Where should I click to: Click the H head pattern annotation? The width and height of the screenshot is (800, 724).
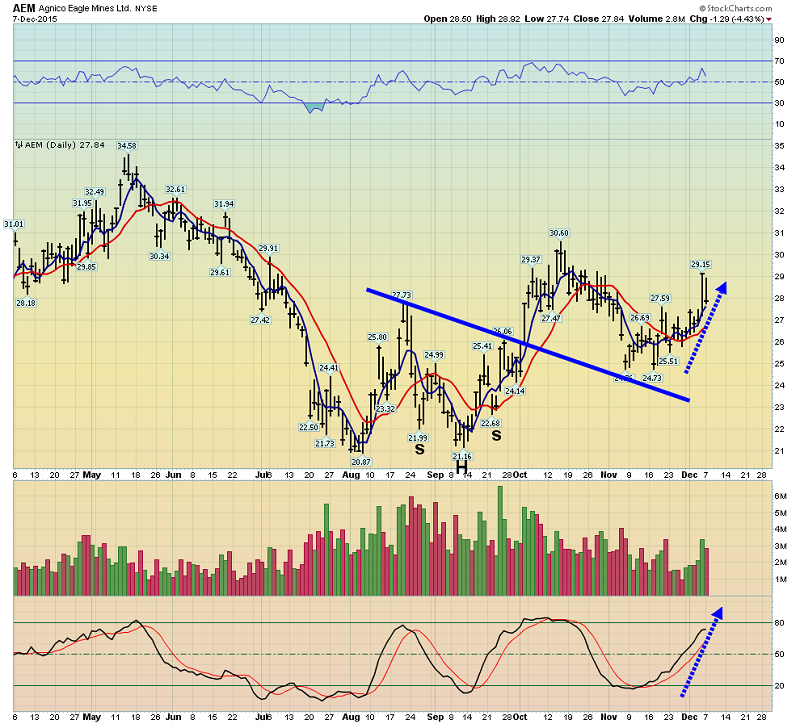(x=461, y=467)
